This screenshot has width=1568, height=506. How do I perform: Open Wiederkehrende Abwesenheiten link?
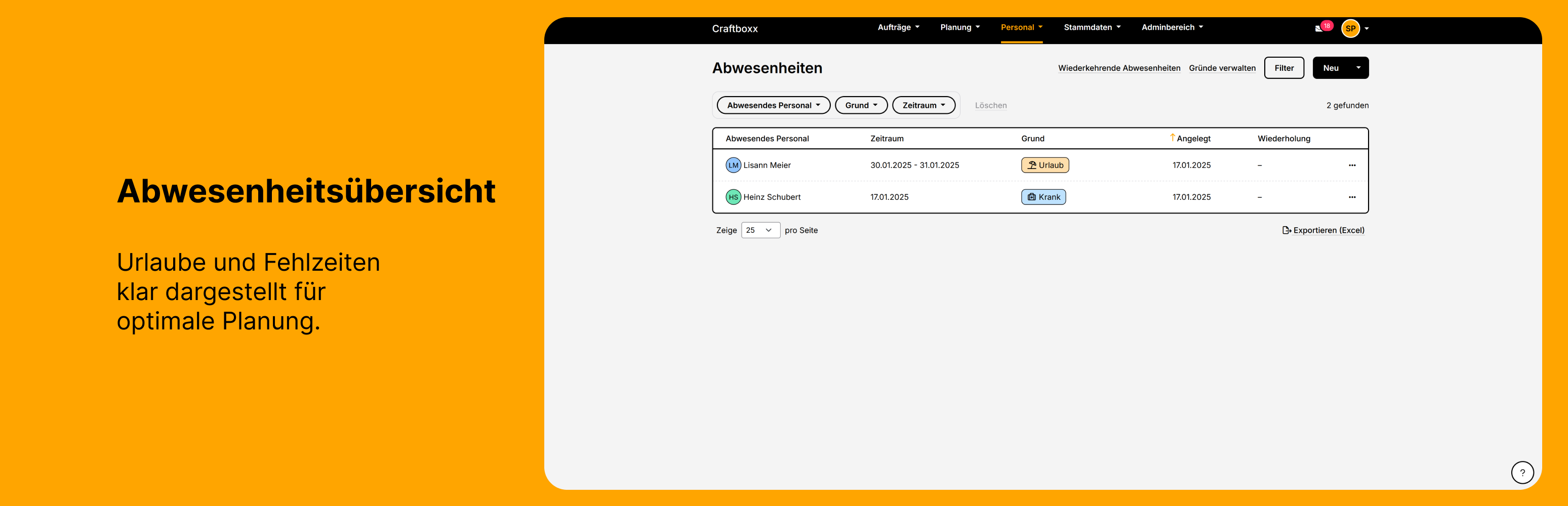click(x=1119, y=68)
